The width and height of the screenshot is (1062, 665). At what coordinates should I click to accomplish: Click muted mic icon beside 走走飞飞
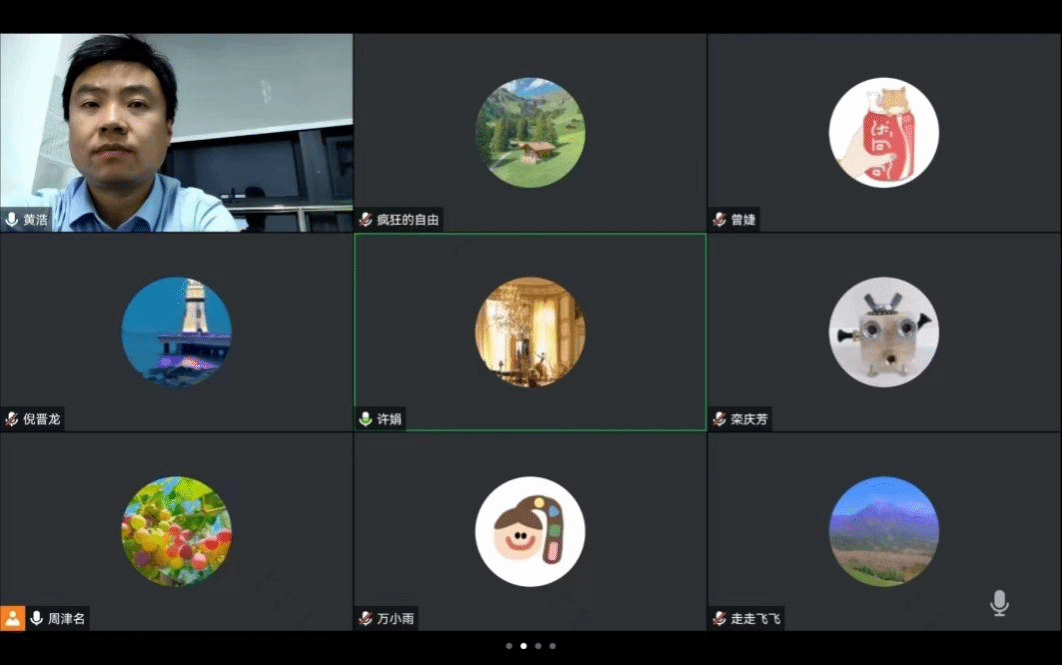[719, 618]
